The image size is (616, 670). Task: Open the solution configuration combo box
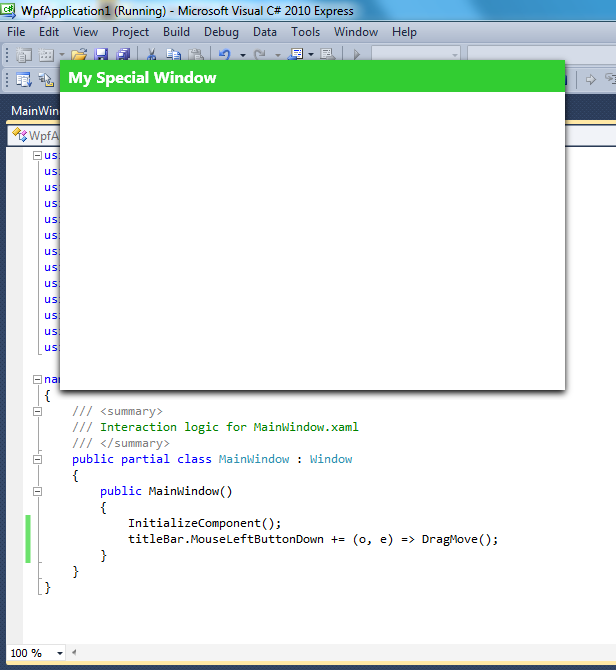[x=416, y=54]
